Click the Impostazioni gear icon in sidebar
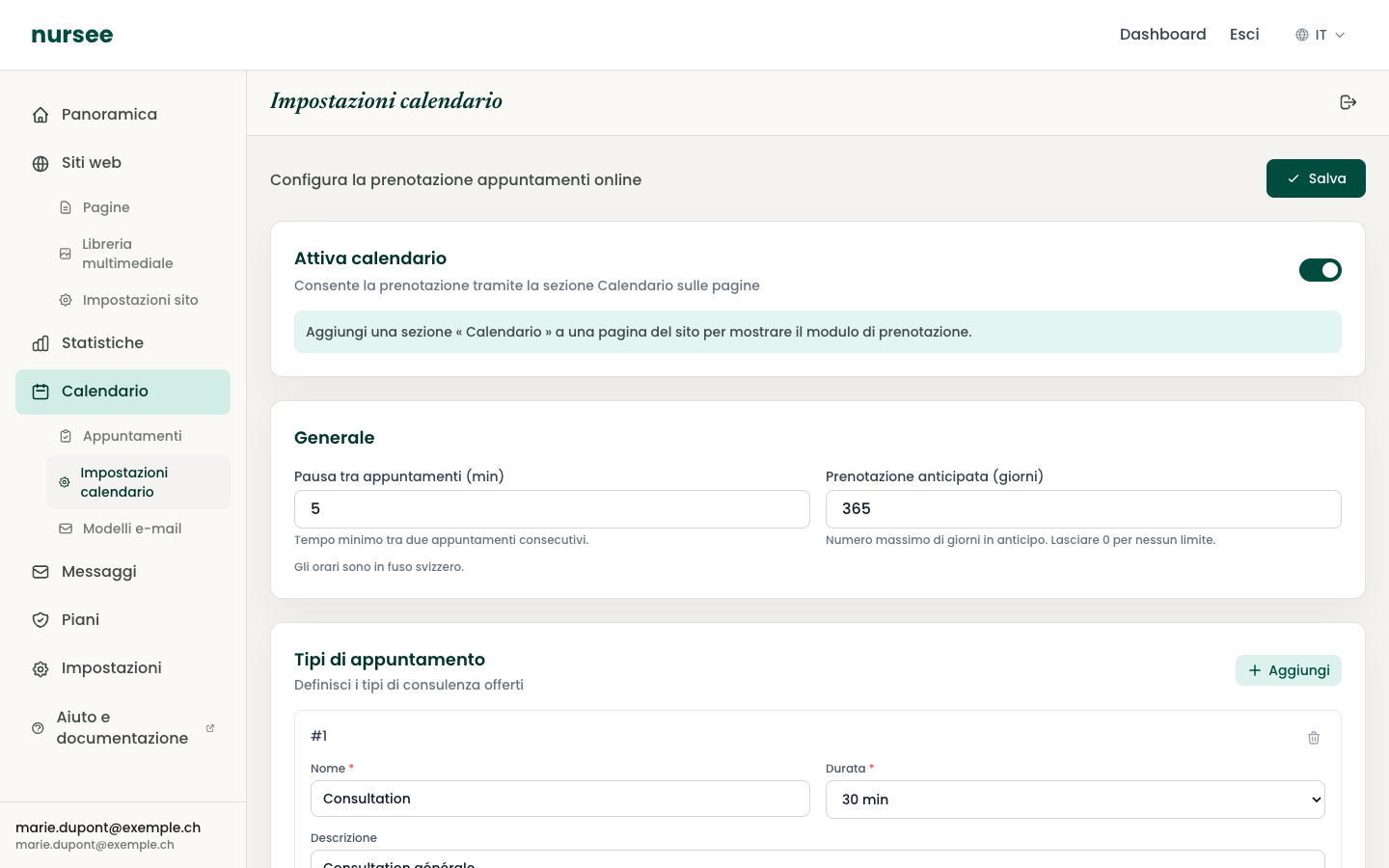Image resolution: width=1389 pixels, height=868 pixels. 41,669
